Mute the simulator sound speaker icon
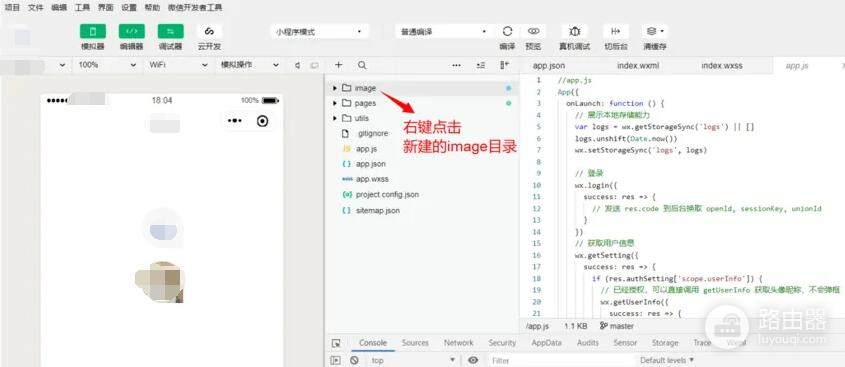845x367 pixels. point(297,65)
